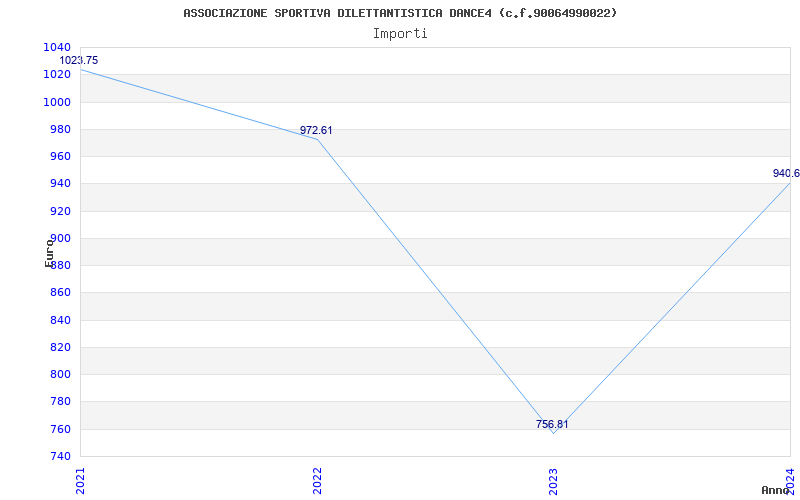Click the 940 y-axis tick label
The width and height of the screenshot is (800, 500).
[x=60, y=184]
